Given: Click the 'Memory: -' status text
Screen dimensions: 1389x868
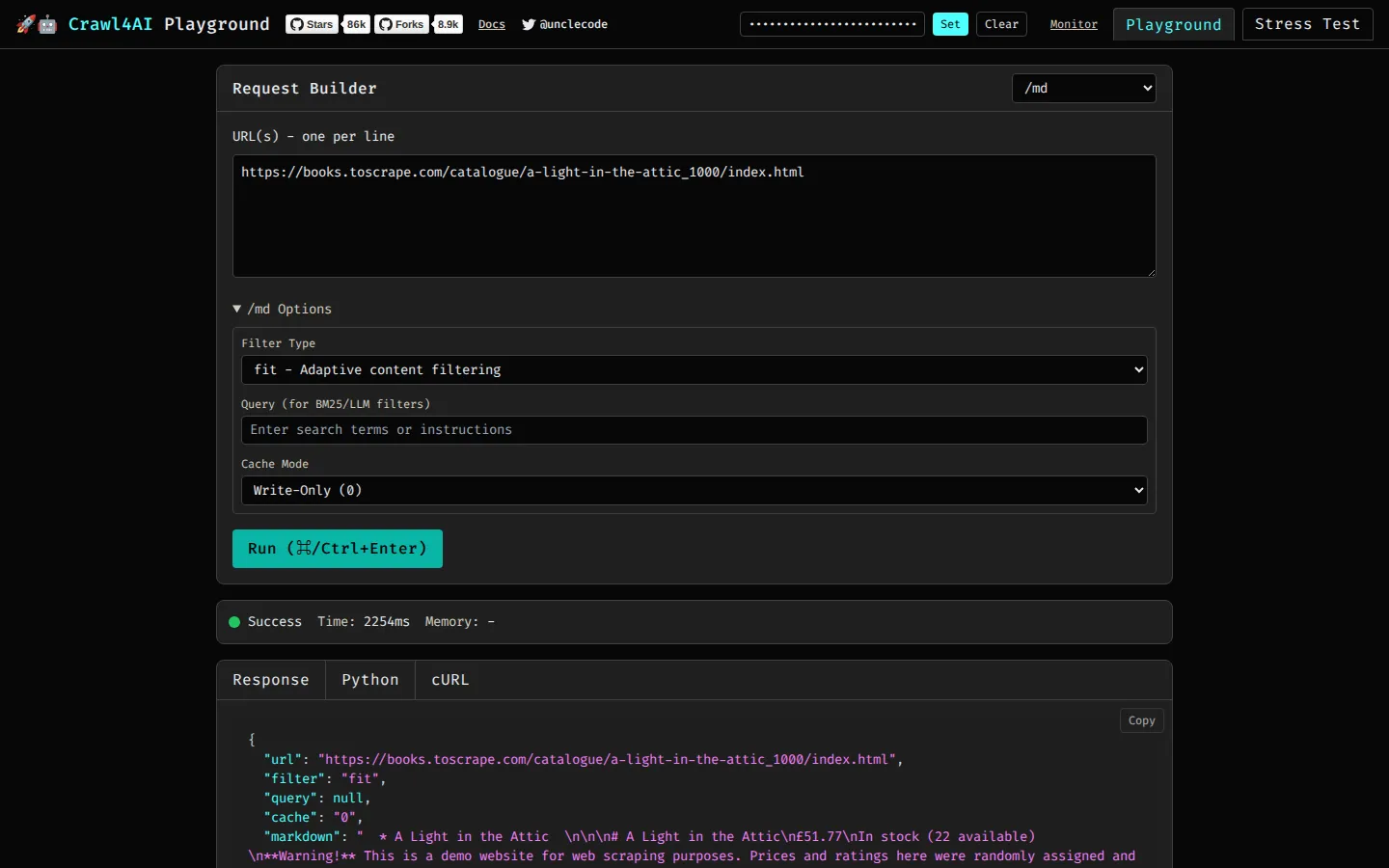Looking at the screenshot, I should 460,622.
